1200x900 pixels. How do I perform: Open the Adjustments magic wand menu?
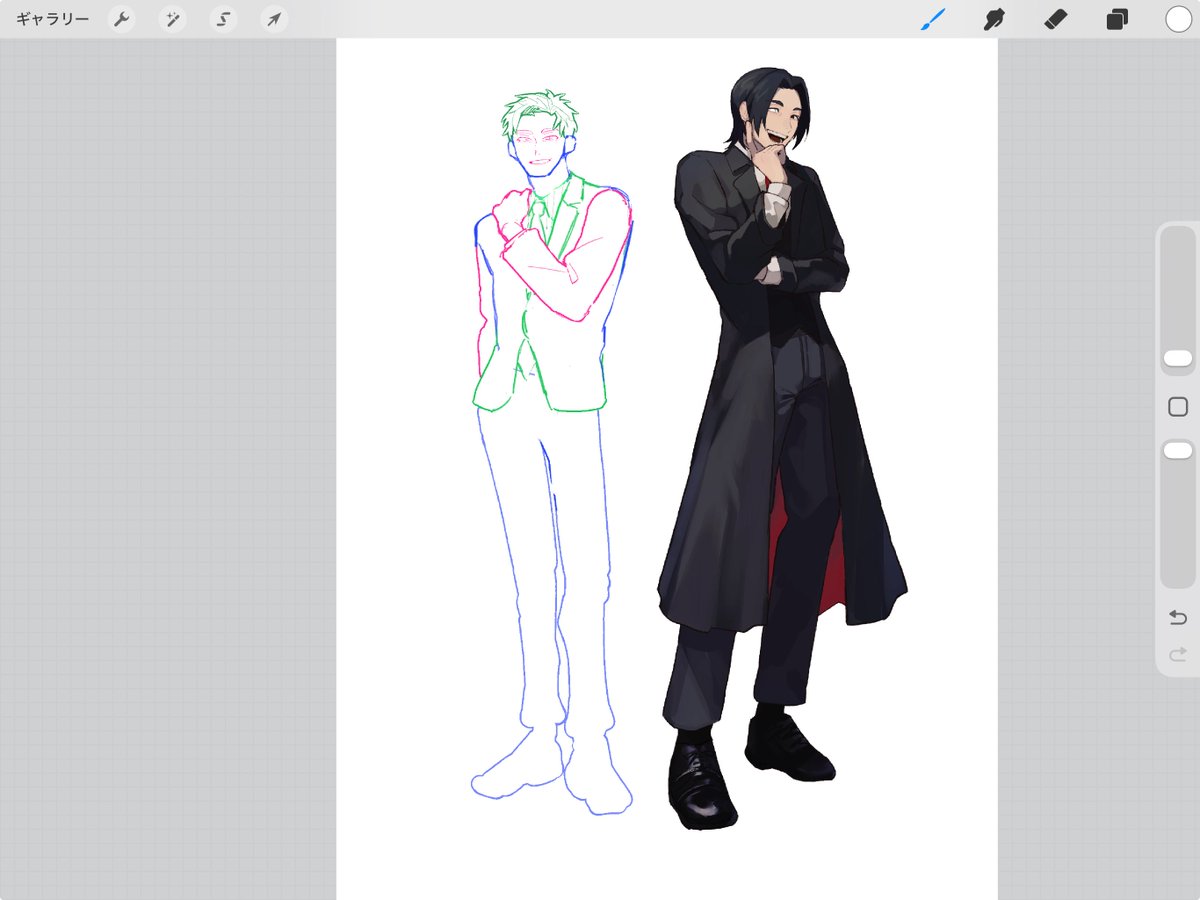tap(173, 19)
